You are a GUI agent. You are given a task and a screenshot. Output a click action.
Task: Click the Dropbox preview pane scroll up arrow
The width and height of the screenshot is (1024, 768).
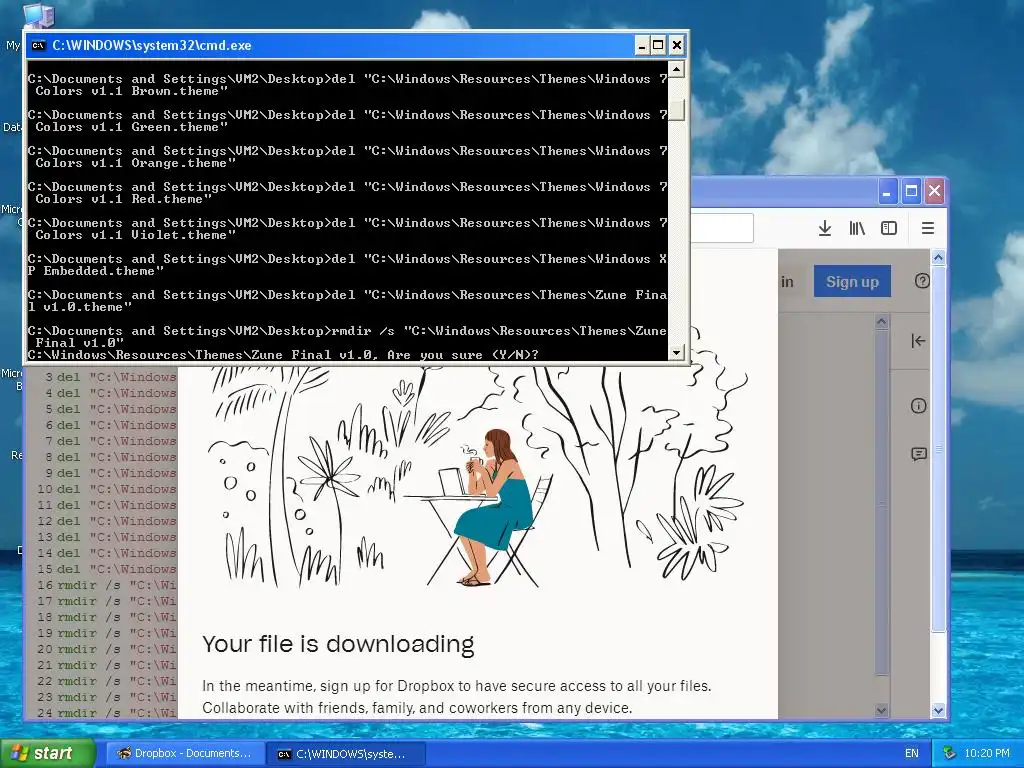point(882,322)
